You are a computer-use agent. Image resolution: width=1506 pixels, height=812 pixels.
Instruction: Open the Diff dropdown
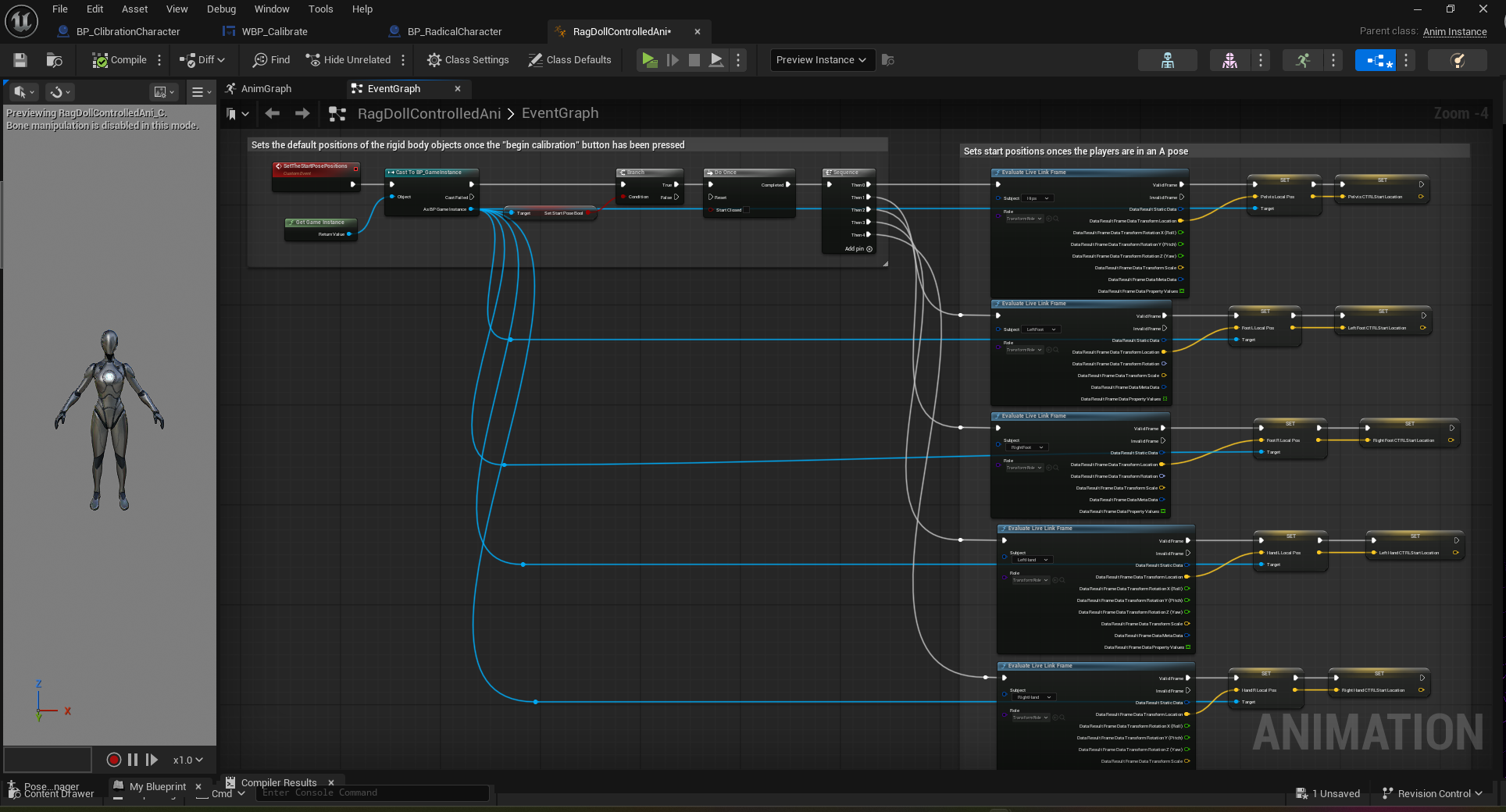pyautogui.click(x=202, y=60)
